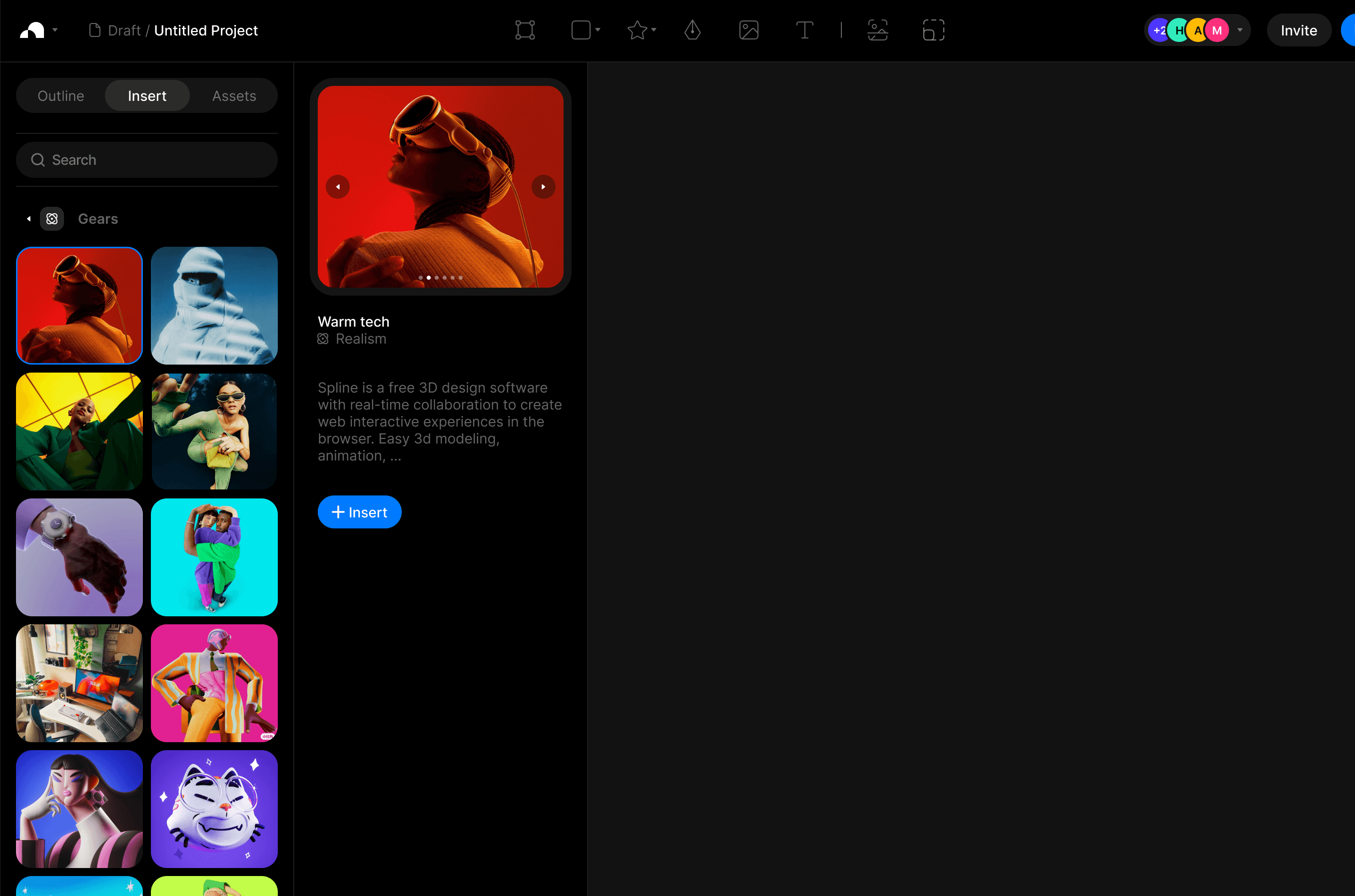Viewport: 1355px width, 896px height.
Task: Expand the Star tool dropdown arrow
Action: pos(654,29)
